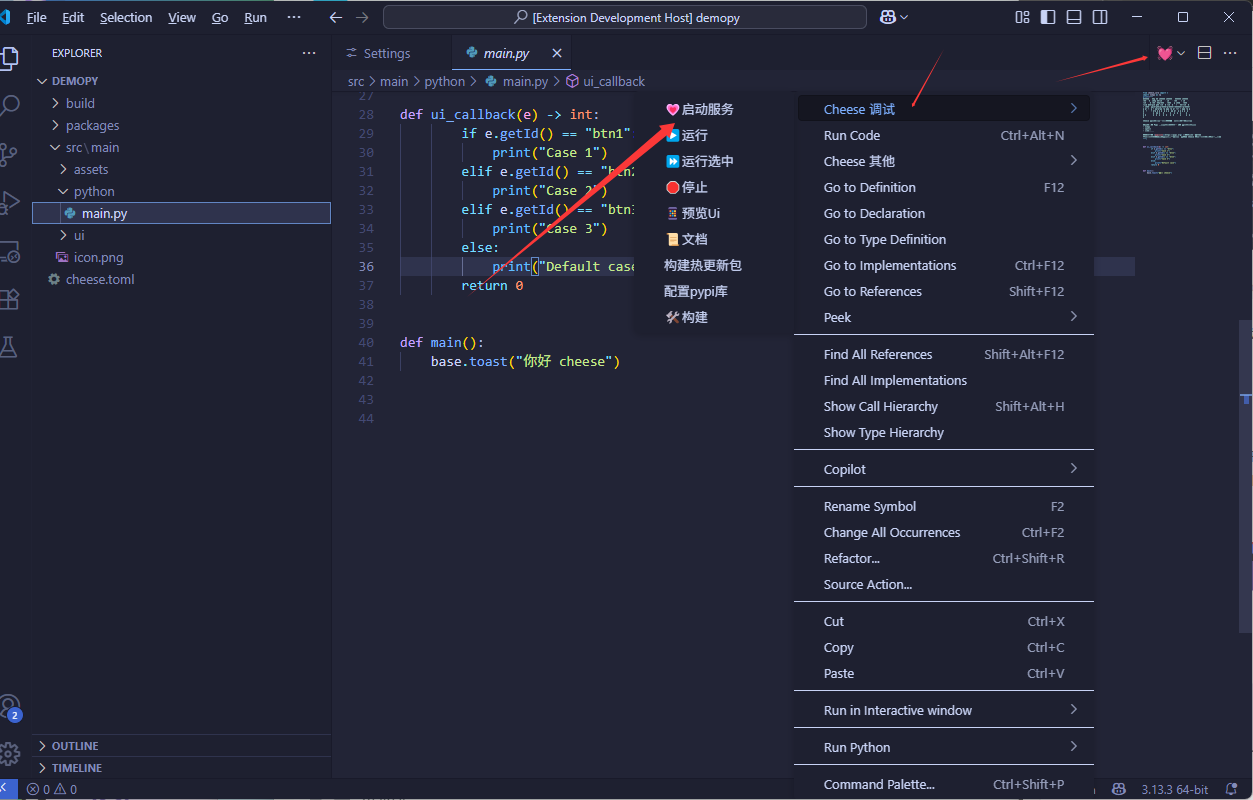Collapse the DEMOPY root folder
Viewport: 1253px width, 800px height.
point(75,81)
